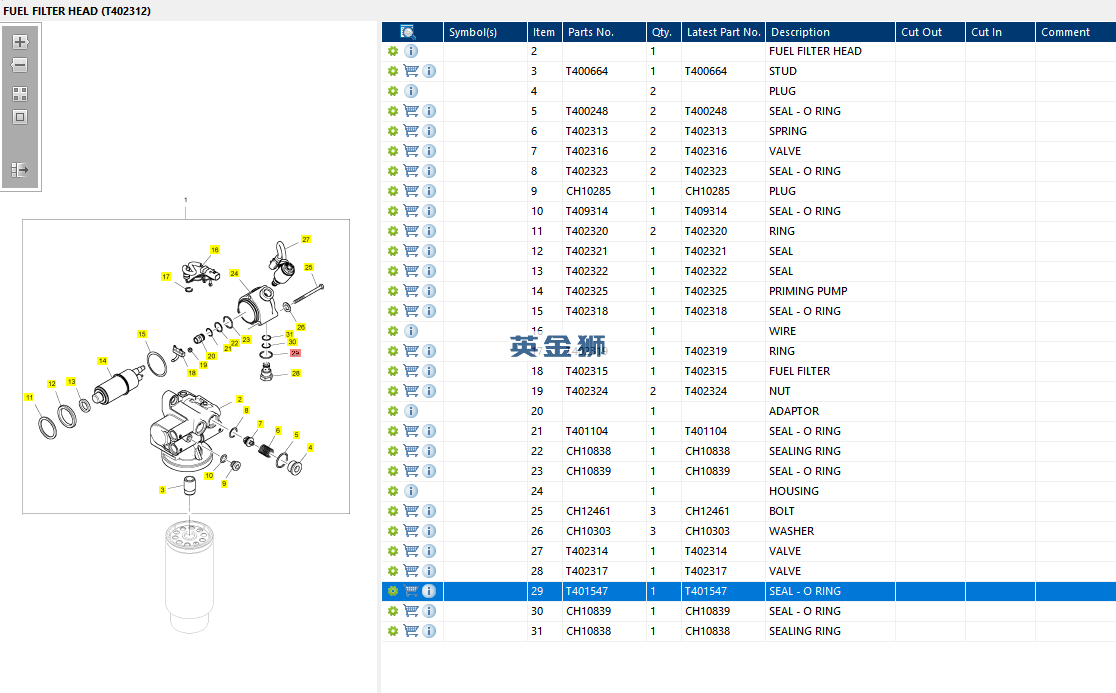Screen dimensions: 1116x693
Task: Open info for PRIMING PUMP row
Action: (x=429, y=291)
